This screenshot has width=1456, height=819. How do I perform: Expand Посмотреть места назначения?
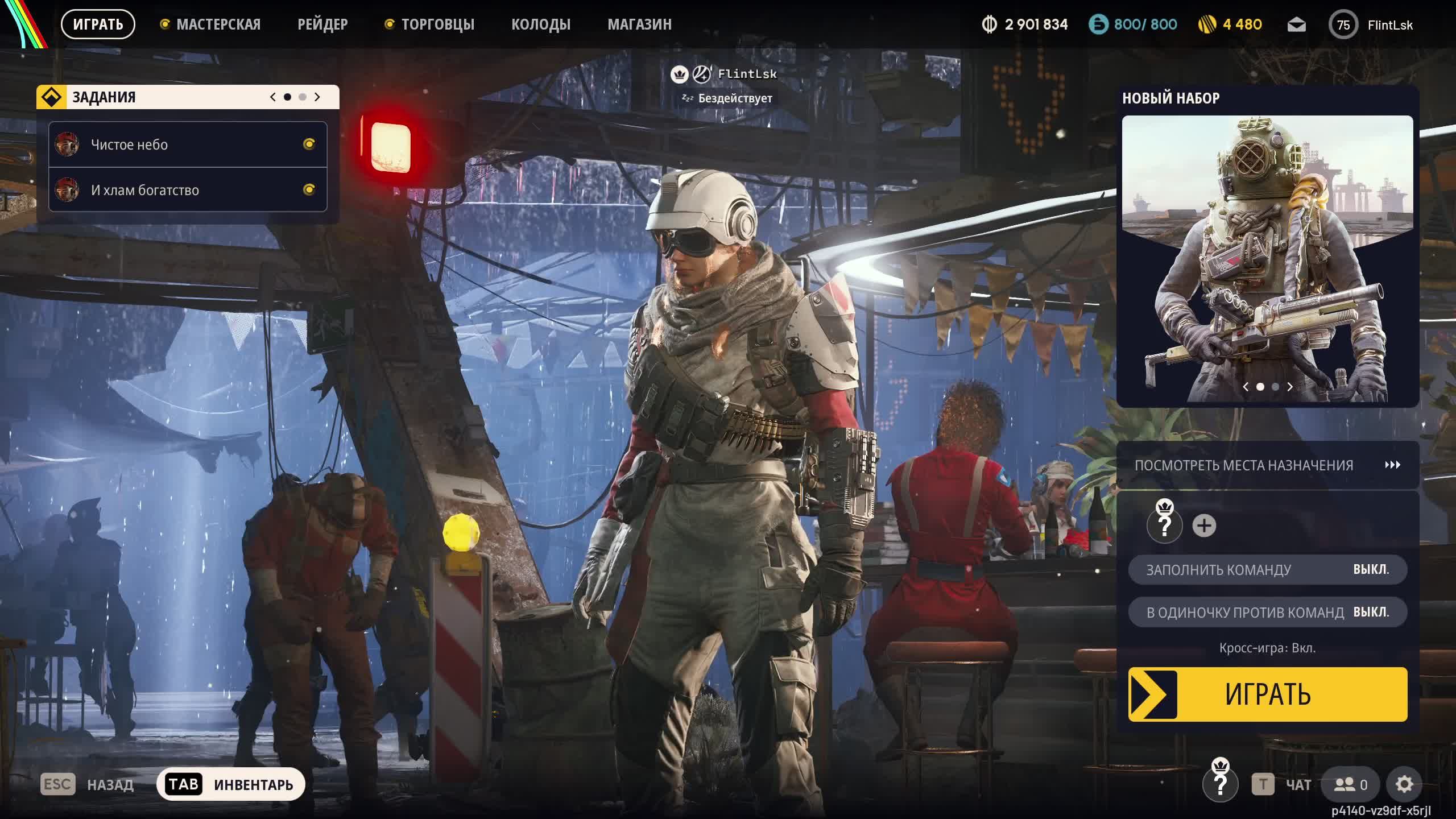[1267, 465]
